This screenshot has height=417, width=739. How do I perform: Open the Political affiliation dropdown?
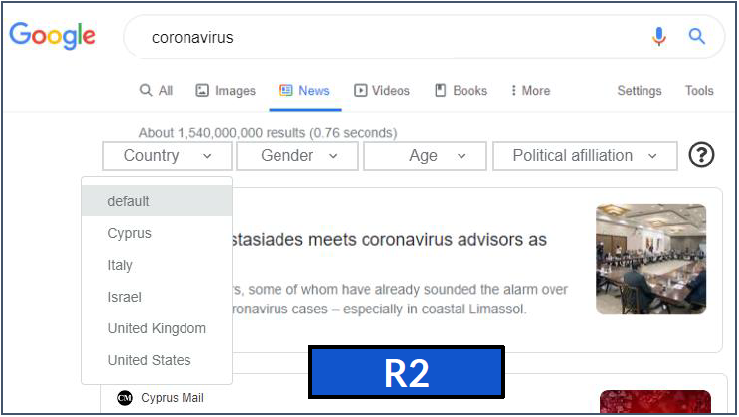585,156
